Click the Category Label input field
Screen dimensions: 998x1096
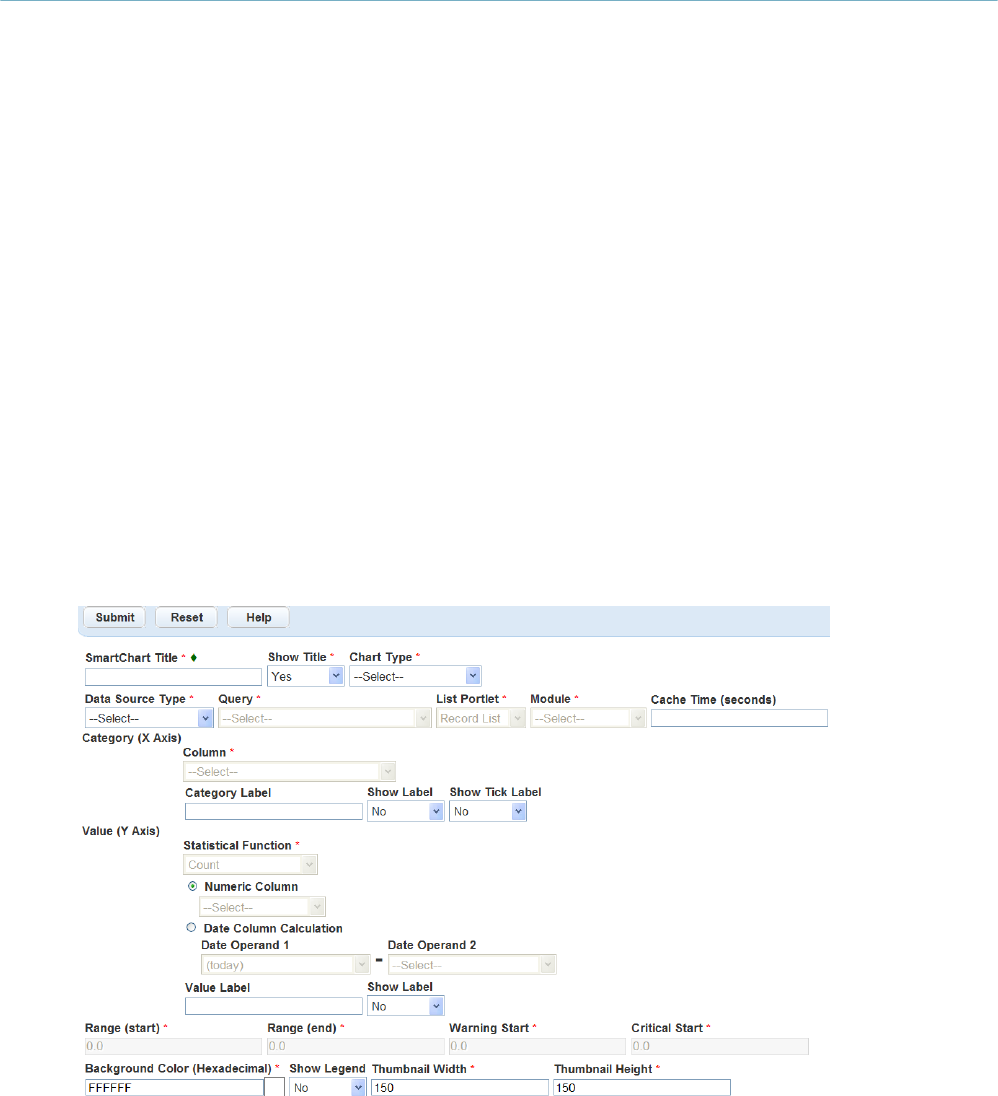[274, 812]
